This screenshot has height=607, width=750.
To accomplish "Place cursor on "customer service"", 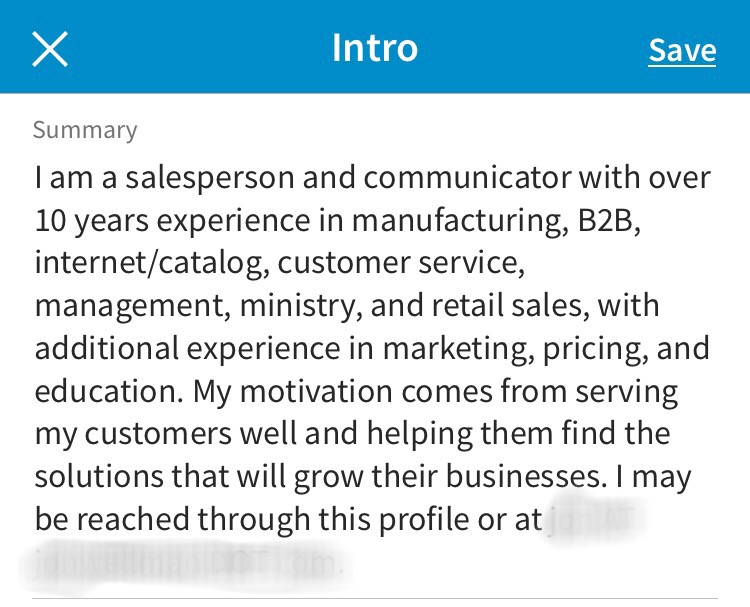I will coord(400,263).
